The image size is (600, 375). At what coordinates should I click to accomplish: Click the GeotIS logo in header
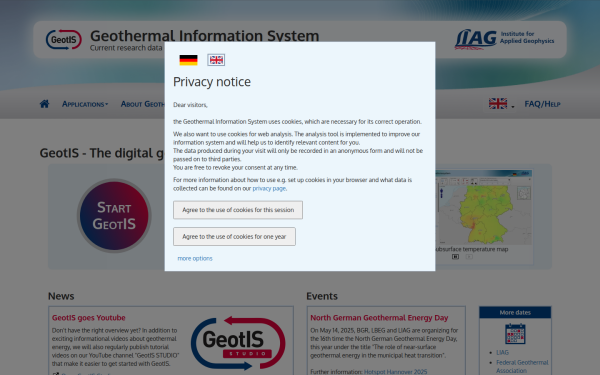64,39
